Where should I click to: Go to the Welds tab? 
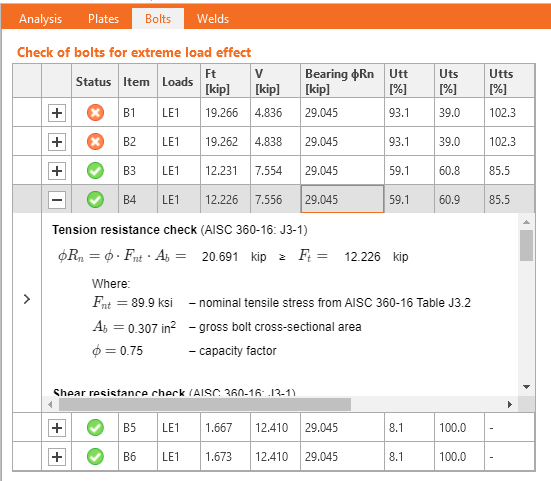click(x=213, y=19)
